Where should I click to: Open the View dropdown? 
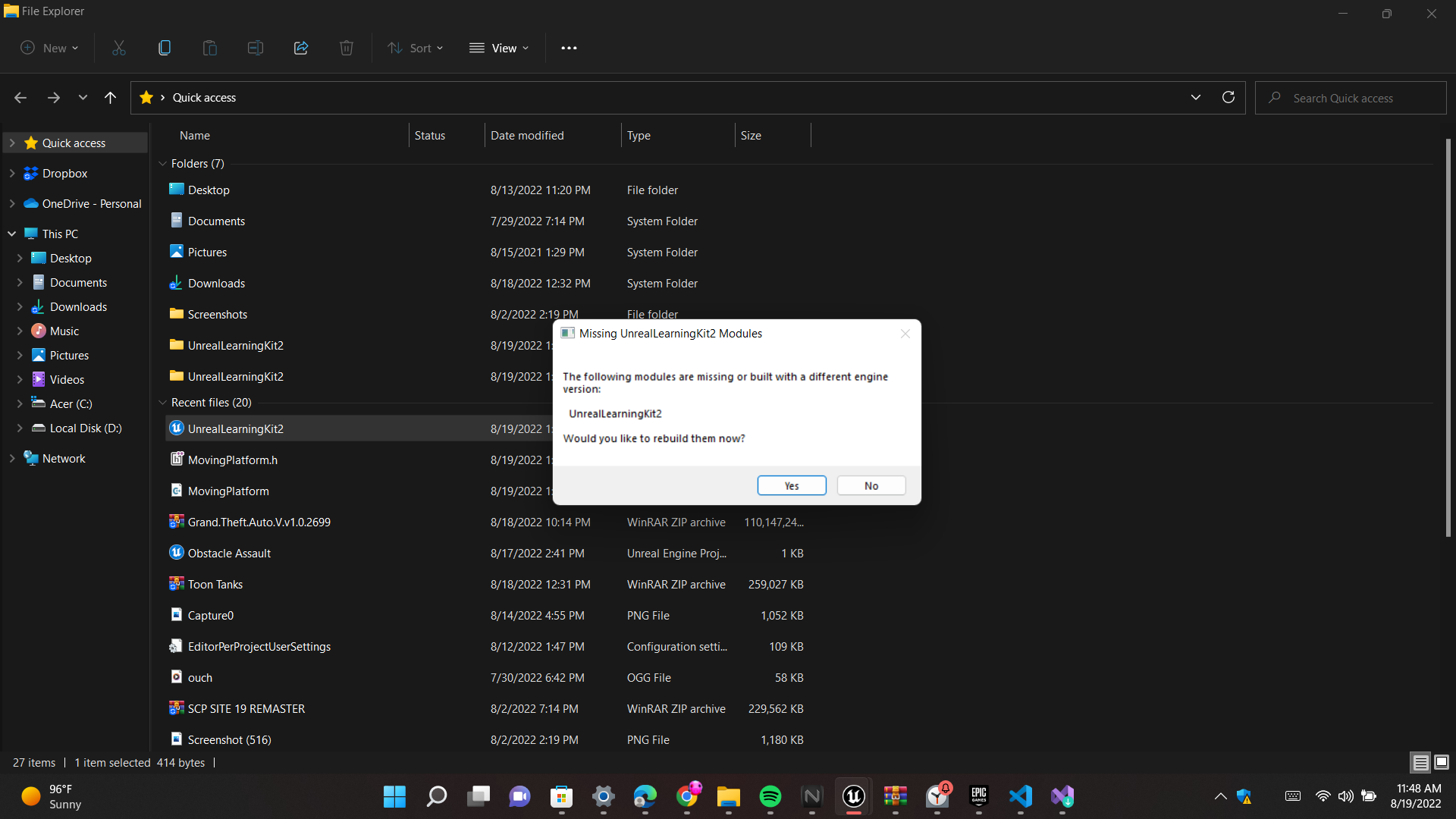click(x=498, y=48)
